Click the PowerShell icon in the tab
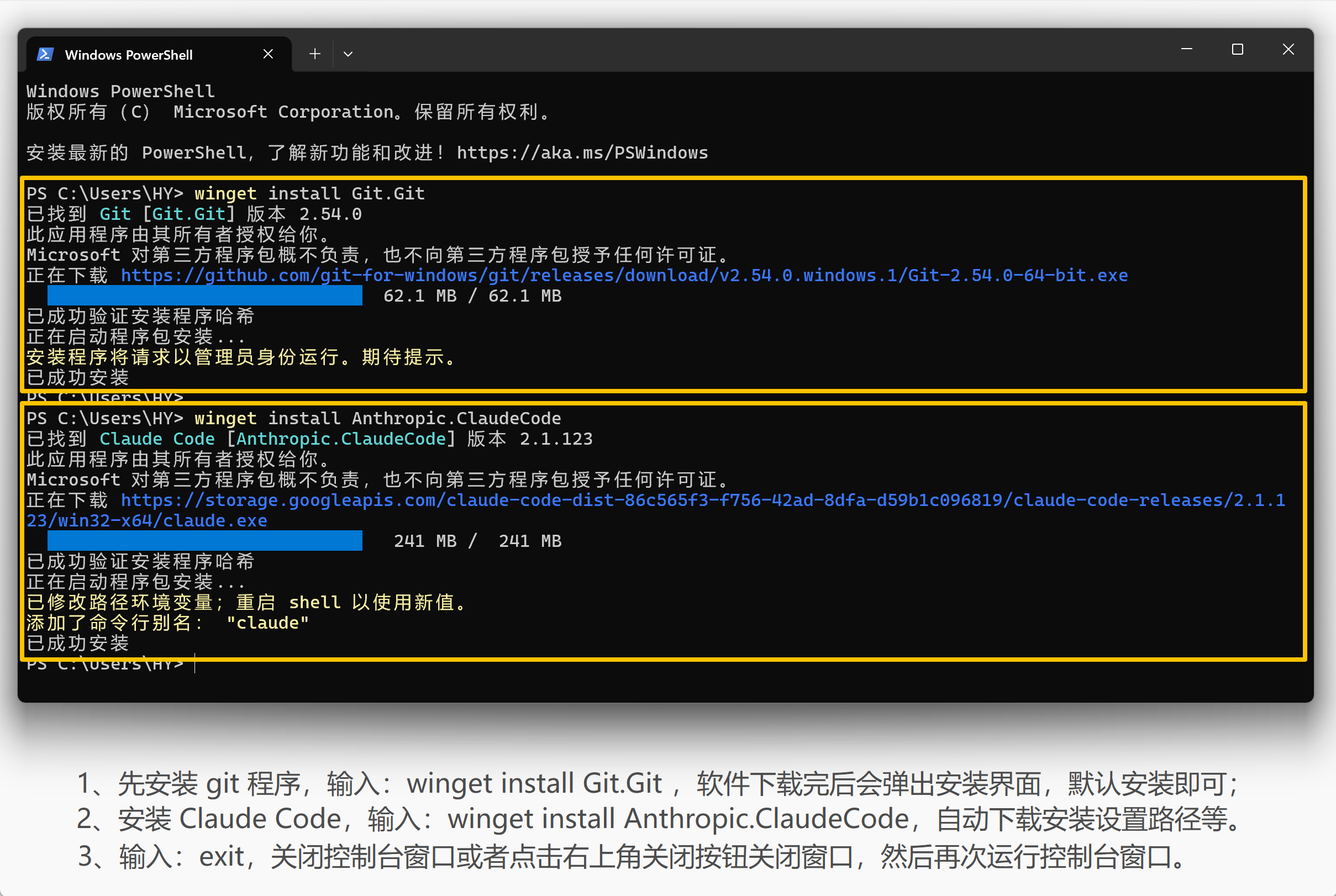 (x=45, y=54)
